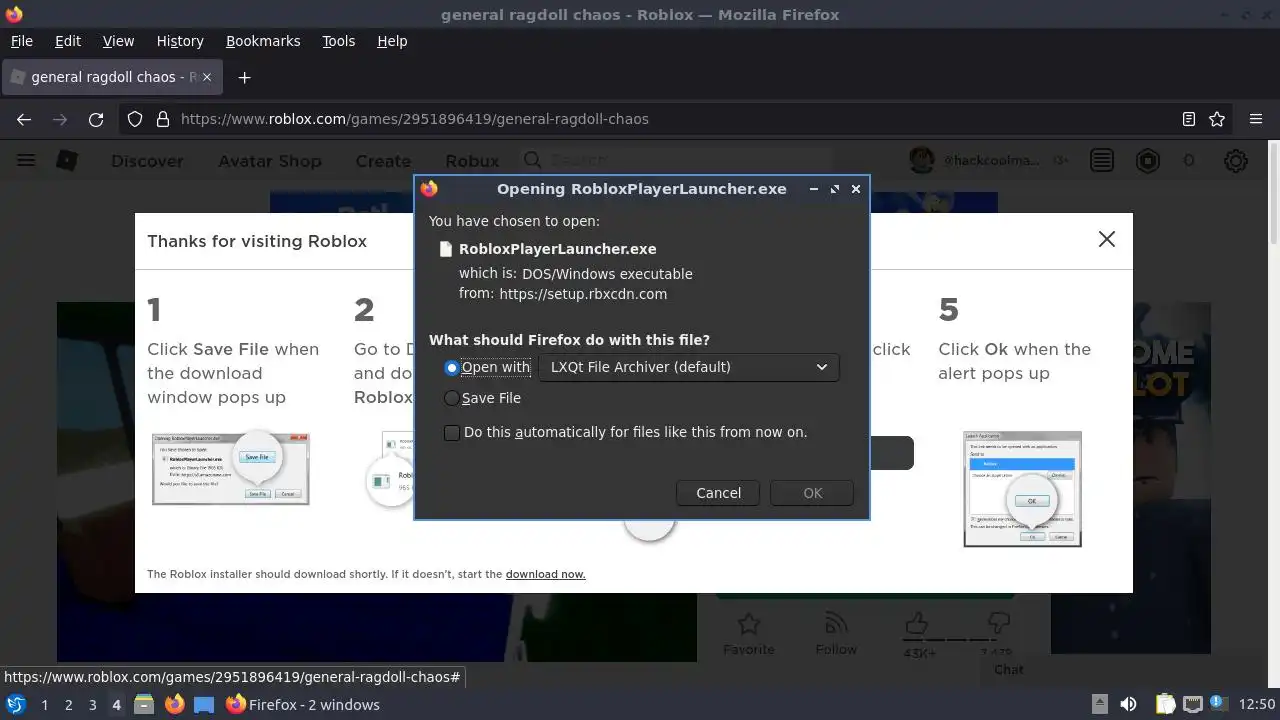Click Cancel in the download dialog
The width and height of the screenshot is (1280, 720).
(718, 493)
